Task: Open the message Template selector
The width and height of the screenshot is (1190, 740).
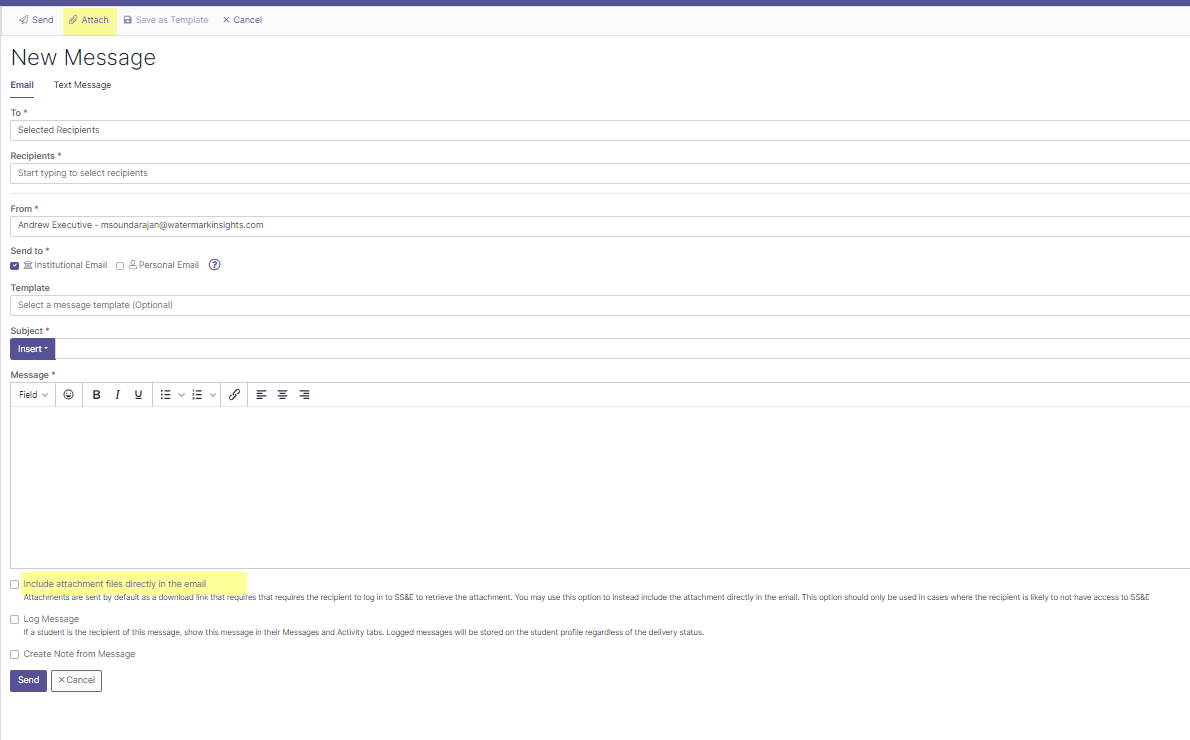Action: pos(598,305)
